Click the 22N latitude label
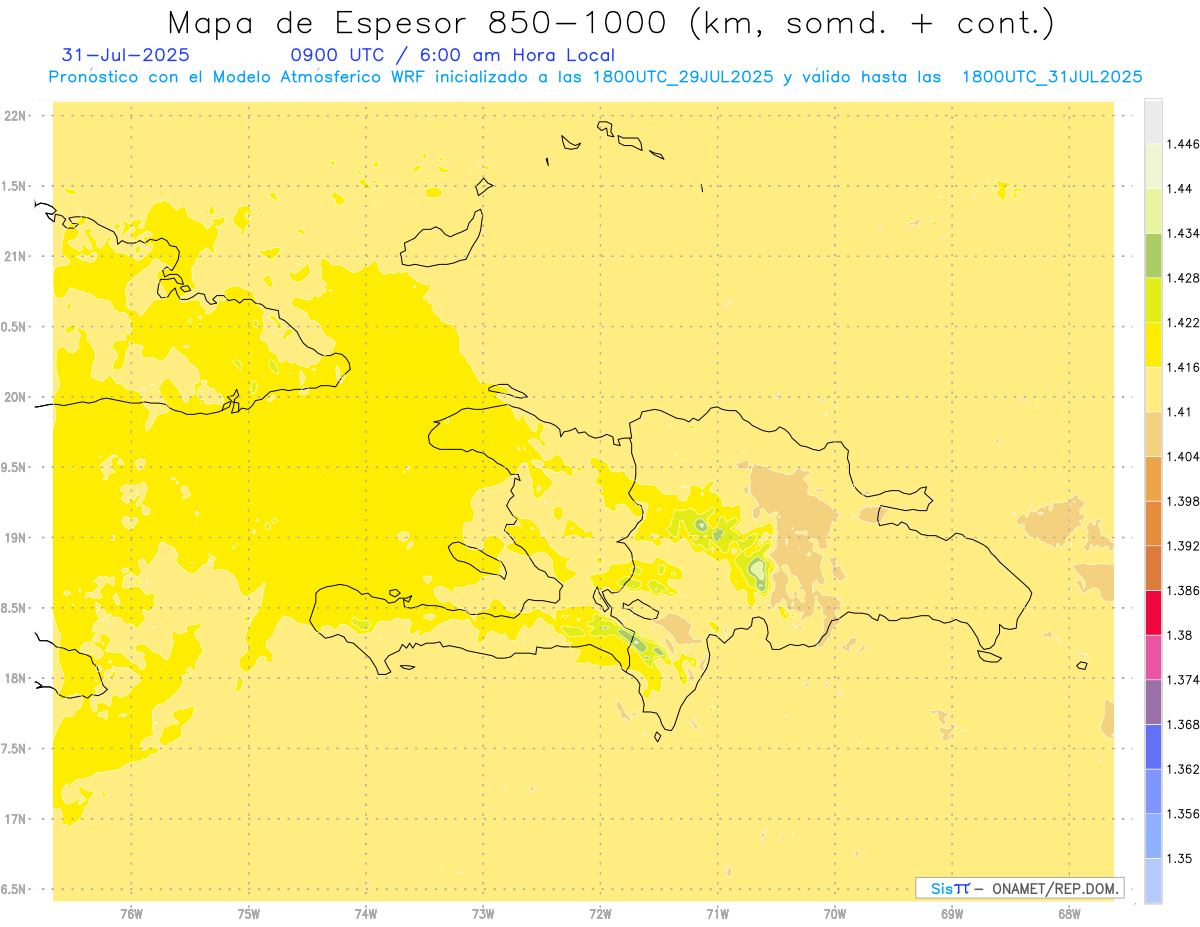1200x927 pixels. coord(15,116)
